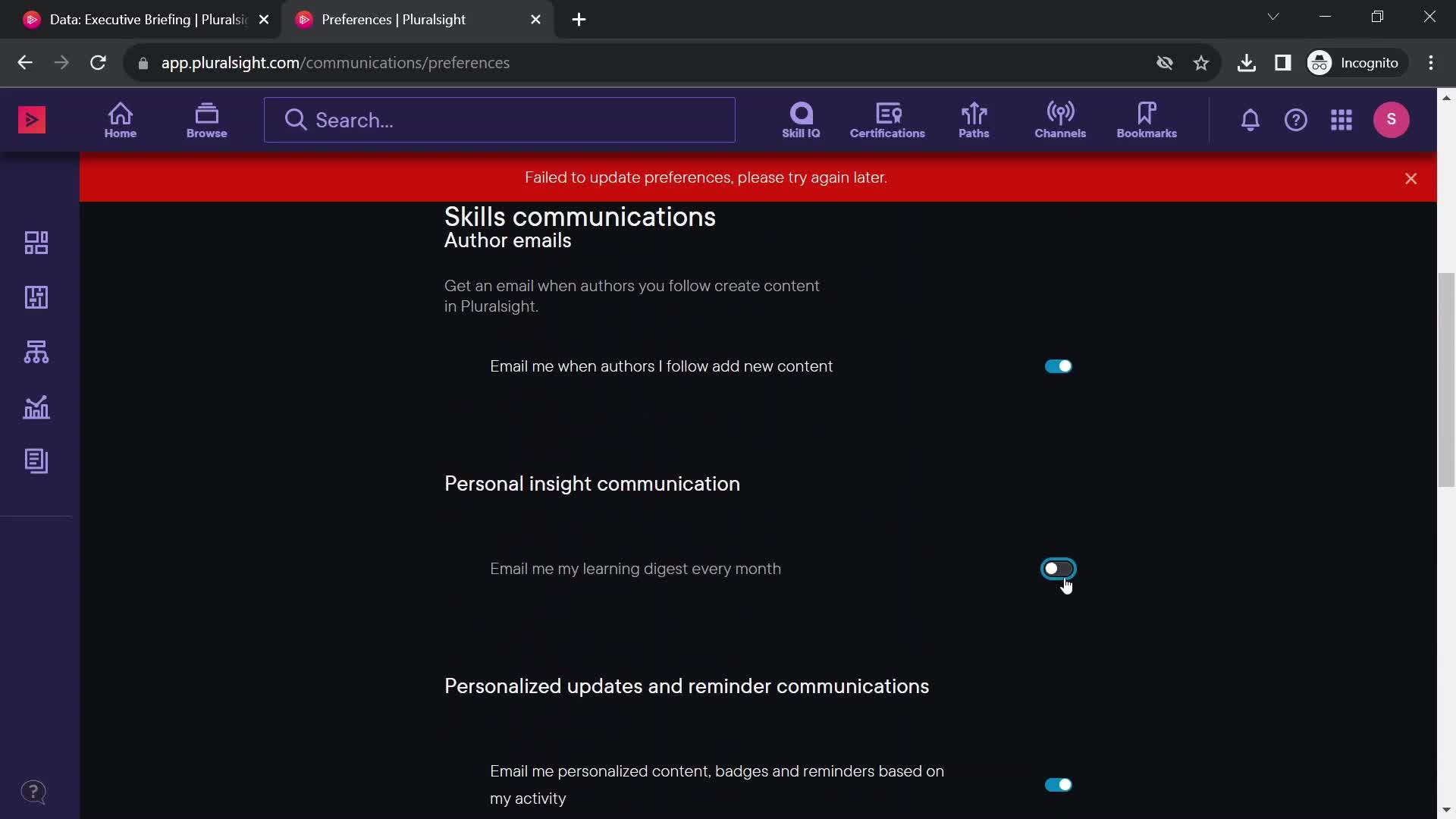Open the Chrome three-dot menu

click(x=1431, y=63)
